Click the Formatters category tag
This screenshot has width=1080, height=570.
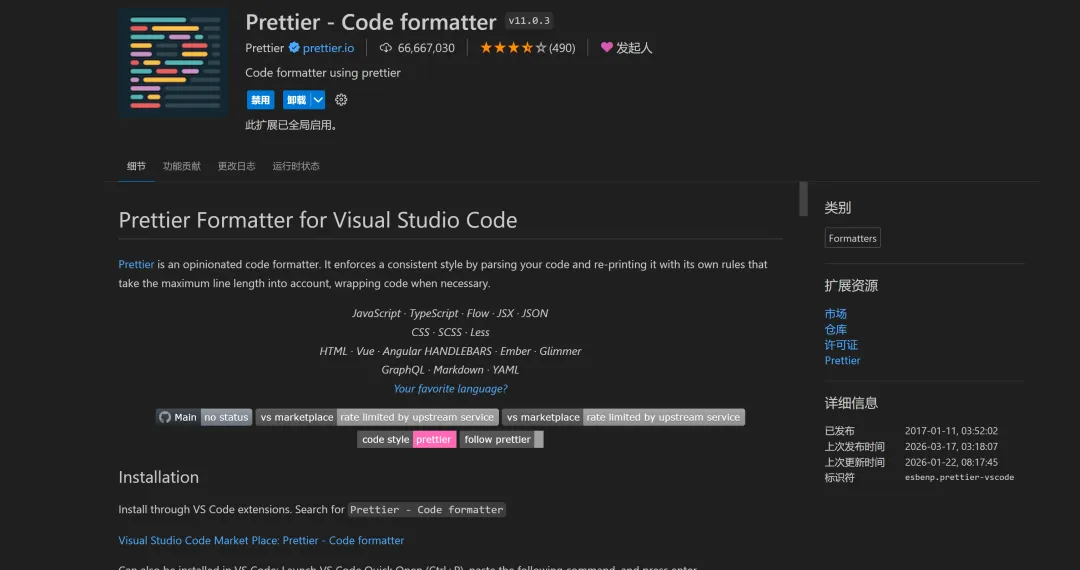tap(852, 238)
